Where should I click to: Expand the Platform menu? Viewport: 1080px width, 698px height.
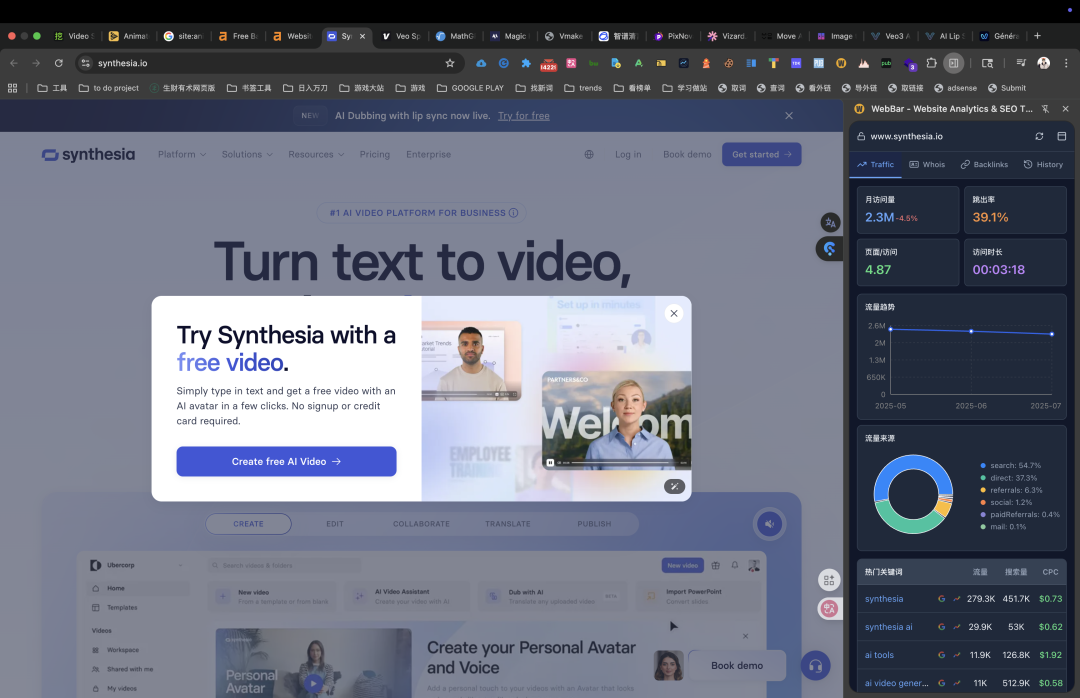click(x=182, y=154)
